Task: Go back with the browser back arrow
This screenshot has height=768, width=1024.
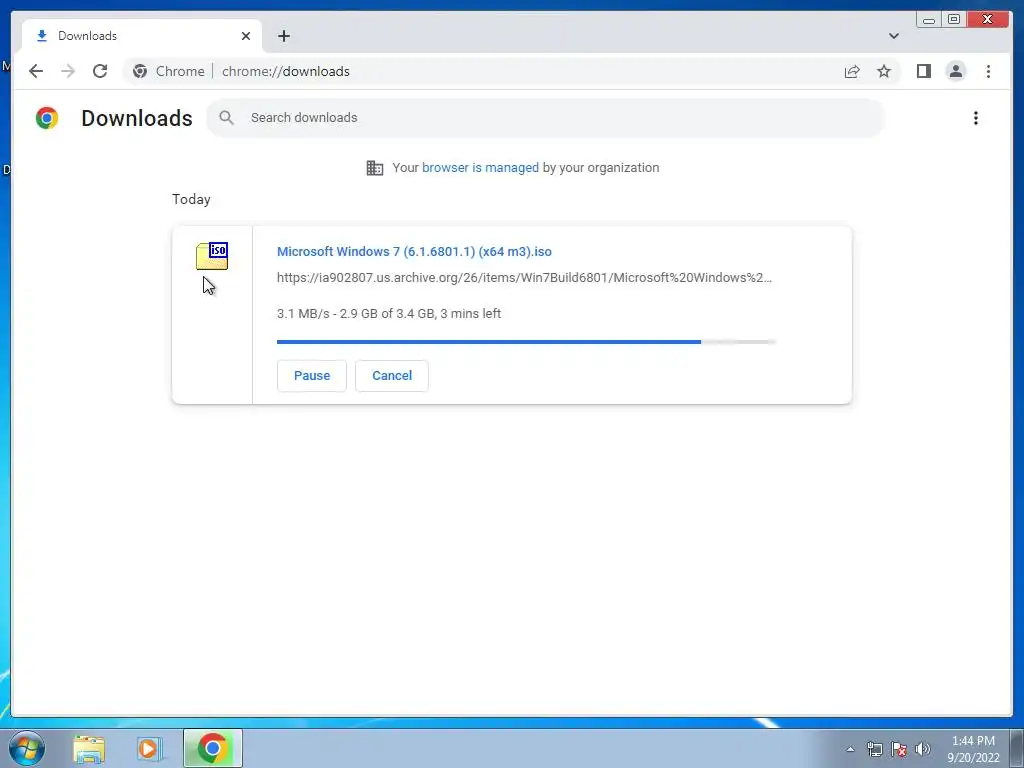Action: click(x=36, y=71)
